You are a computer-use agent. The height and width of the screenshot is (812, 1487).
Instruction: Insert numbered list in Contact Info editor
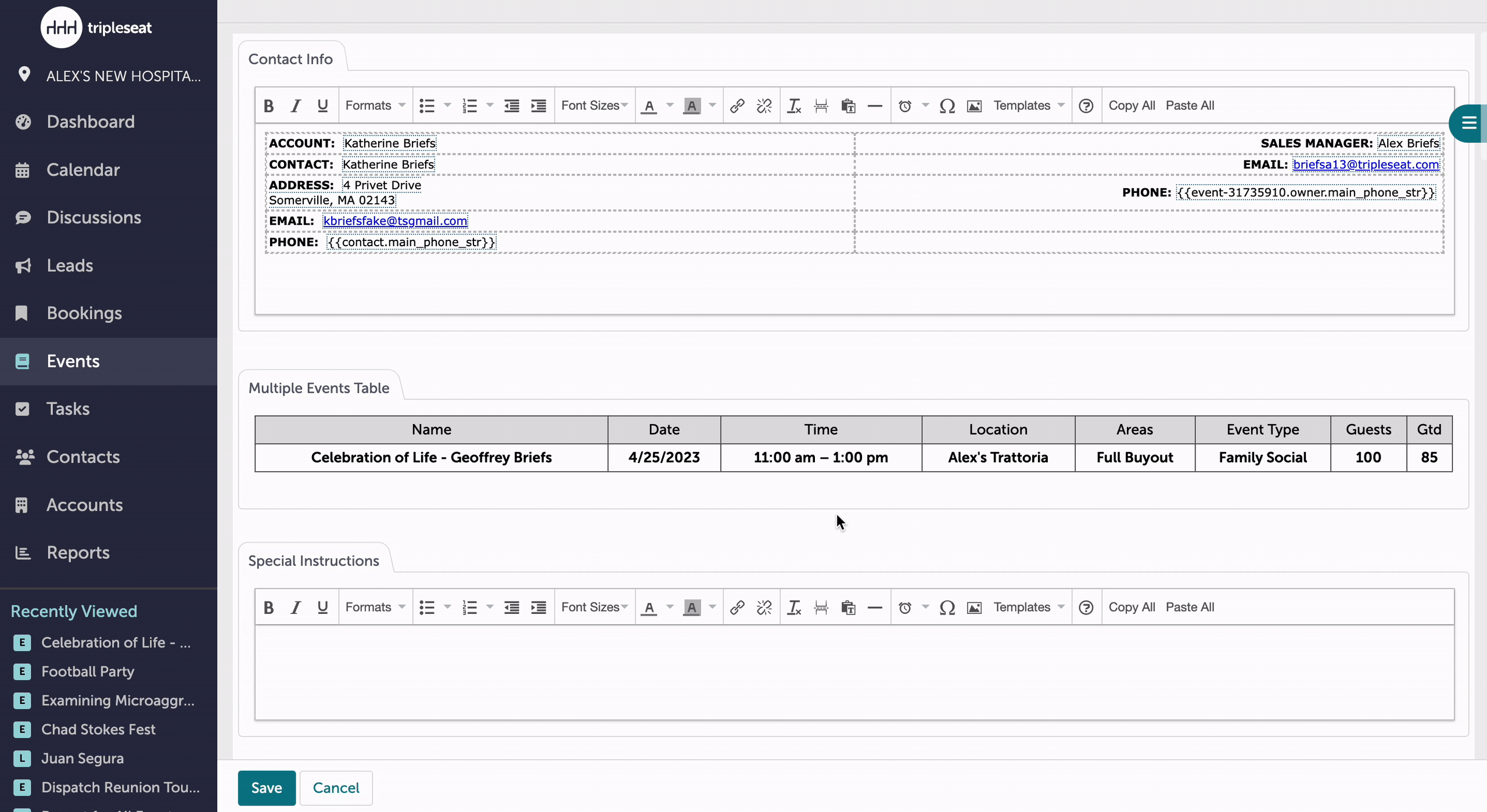(x=469, y=106)
